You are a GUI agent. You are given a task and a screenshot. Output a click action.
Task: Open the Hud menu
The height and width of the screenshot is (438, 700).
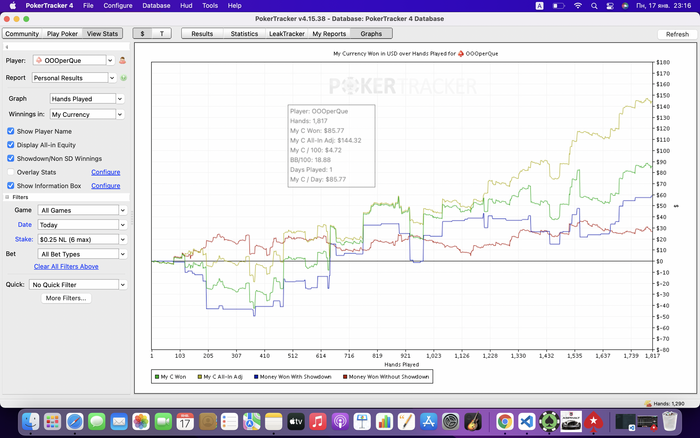(186, 6)
